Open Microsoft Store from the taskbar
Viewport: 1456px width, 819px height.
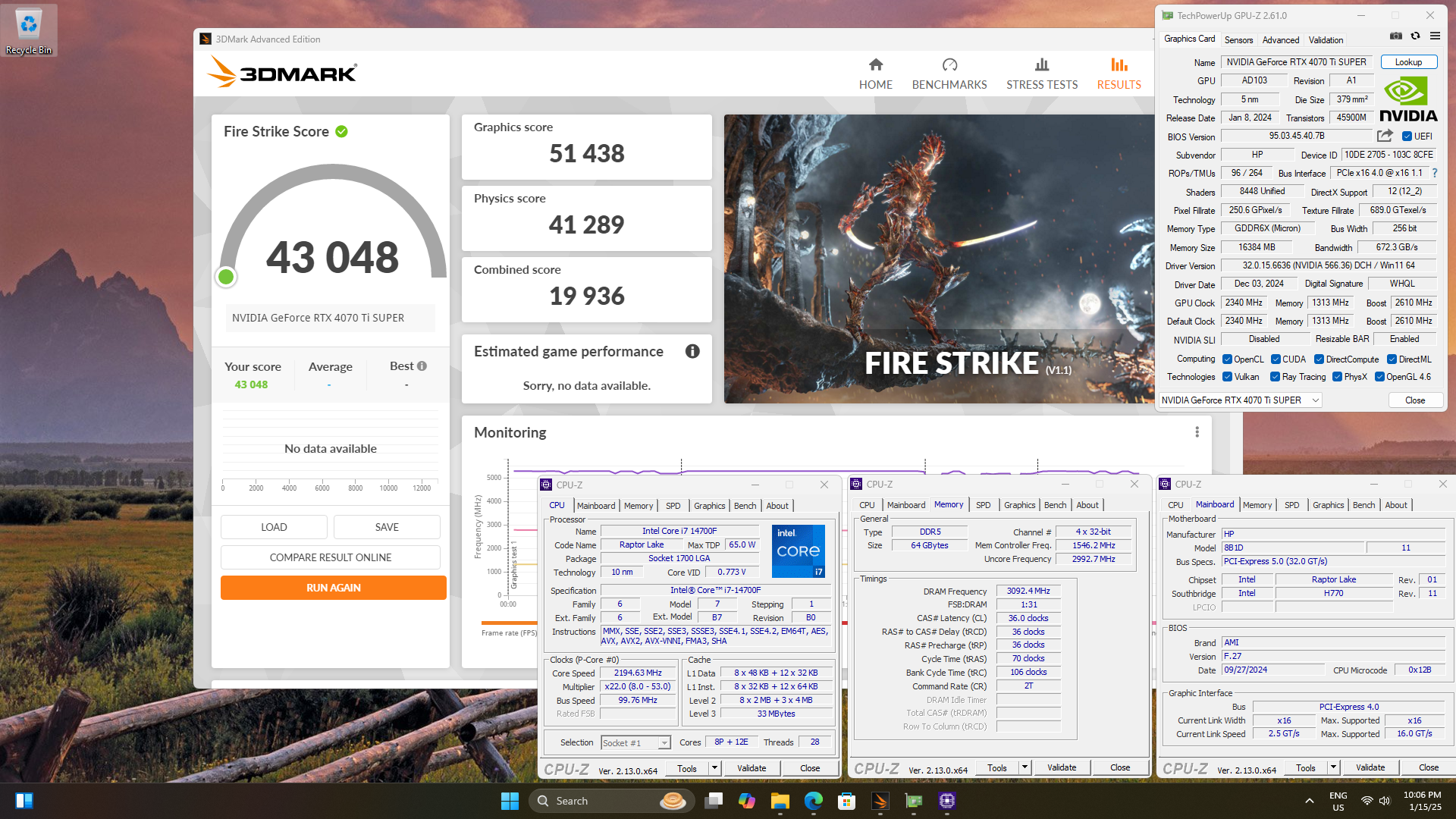tap(847, 801)
